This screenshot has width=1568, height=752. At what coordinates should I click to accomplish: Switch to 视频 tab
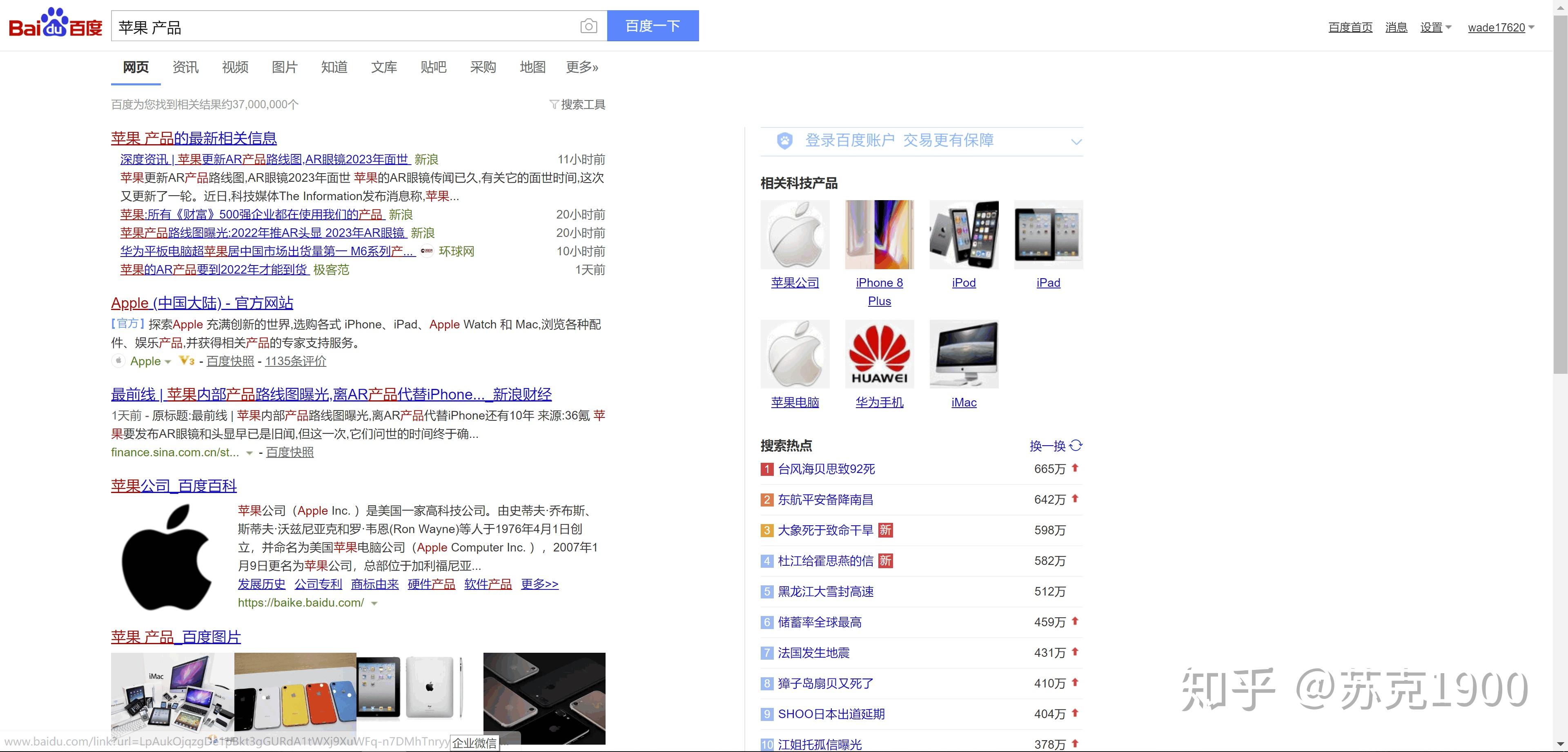(235, 67)
